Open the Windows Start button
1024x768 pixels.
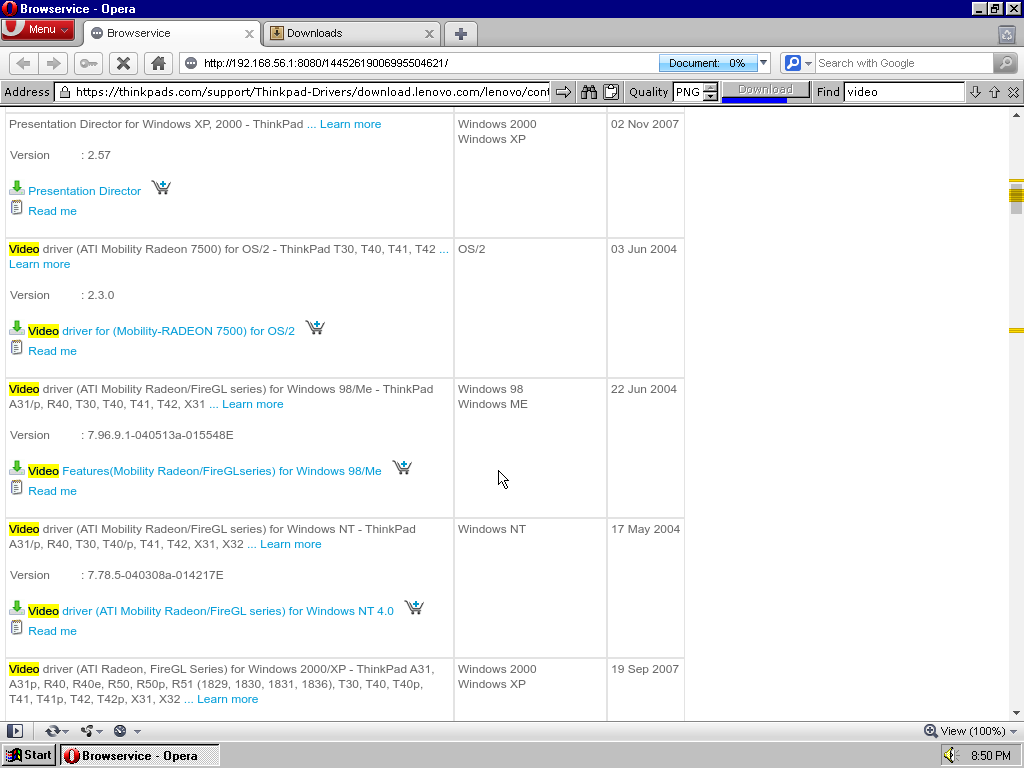pyautogui.click(x=28, y=756)
